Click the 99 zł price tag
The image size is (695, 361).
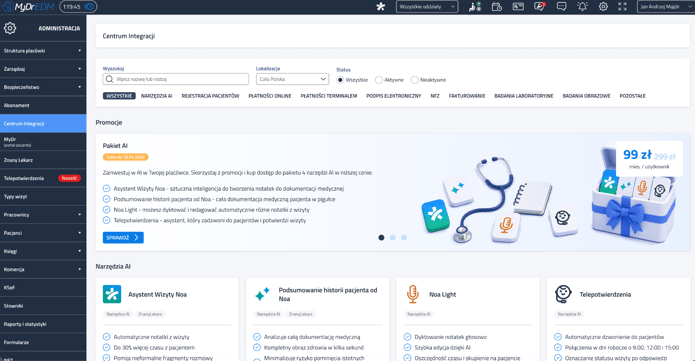(649, 159)
